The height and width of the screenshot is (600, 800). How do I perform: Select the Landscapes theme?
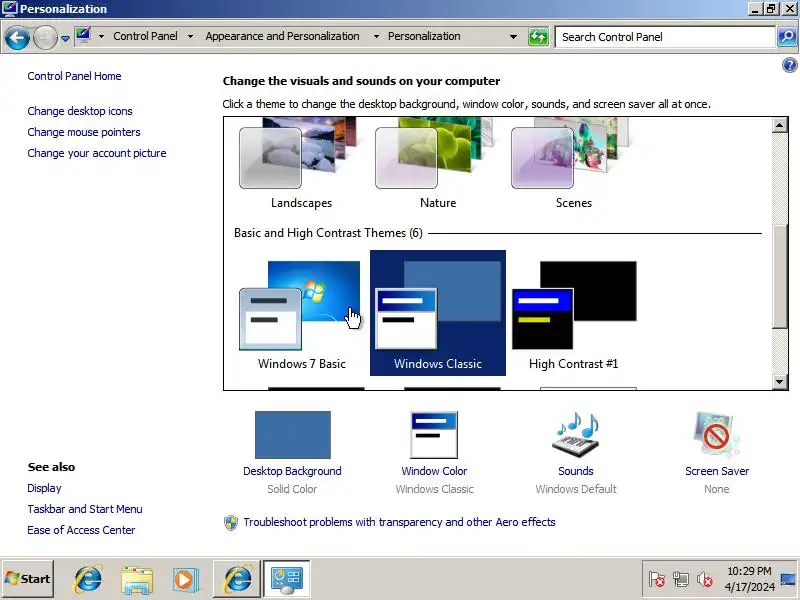pos(301,163)
